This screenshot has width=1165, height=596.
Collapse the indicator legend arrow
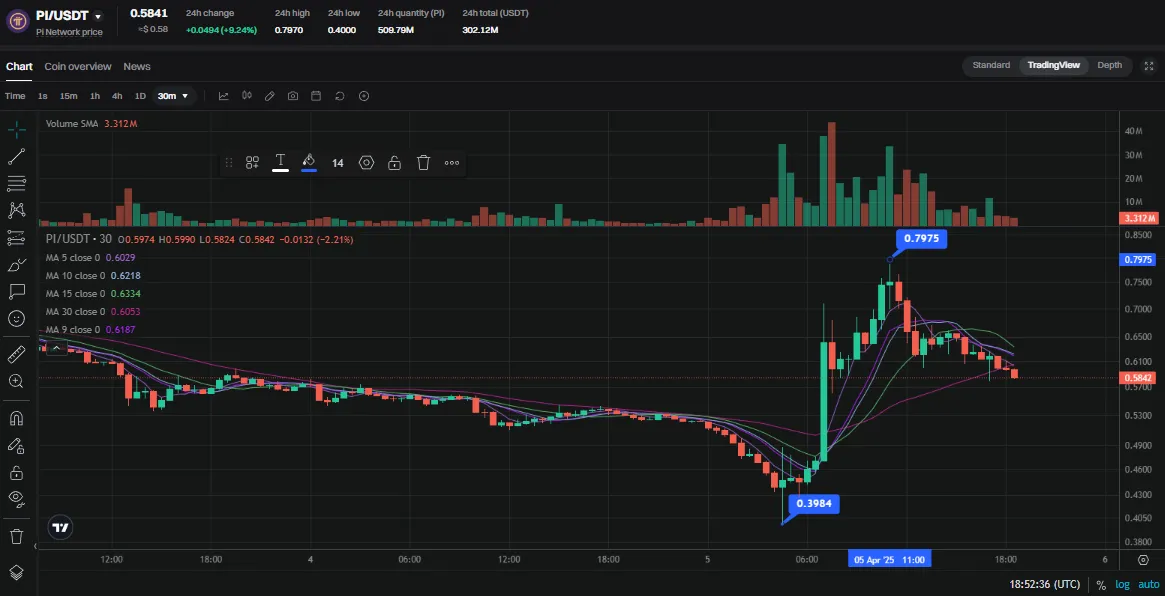(54, 347)
